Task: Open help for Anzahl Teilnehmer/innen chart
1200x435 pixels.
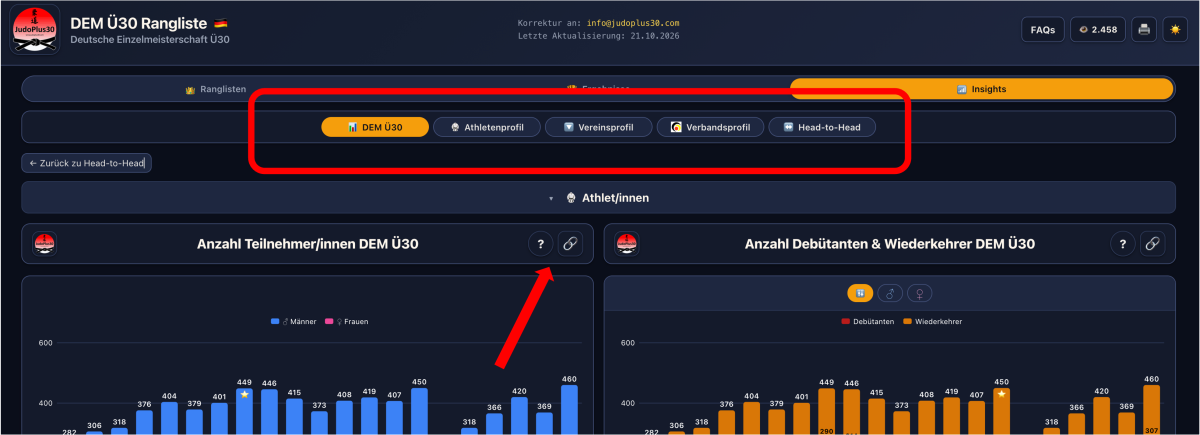Action: [540, 243]
